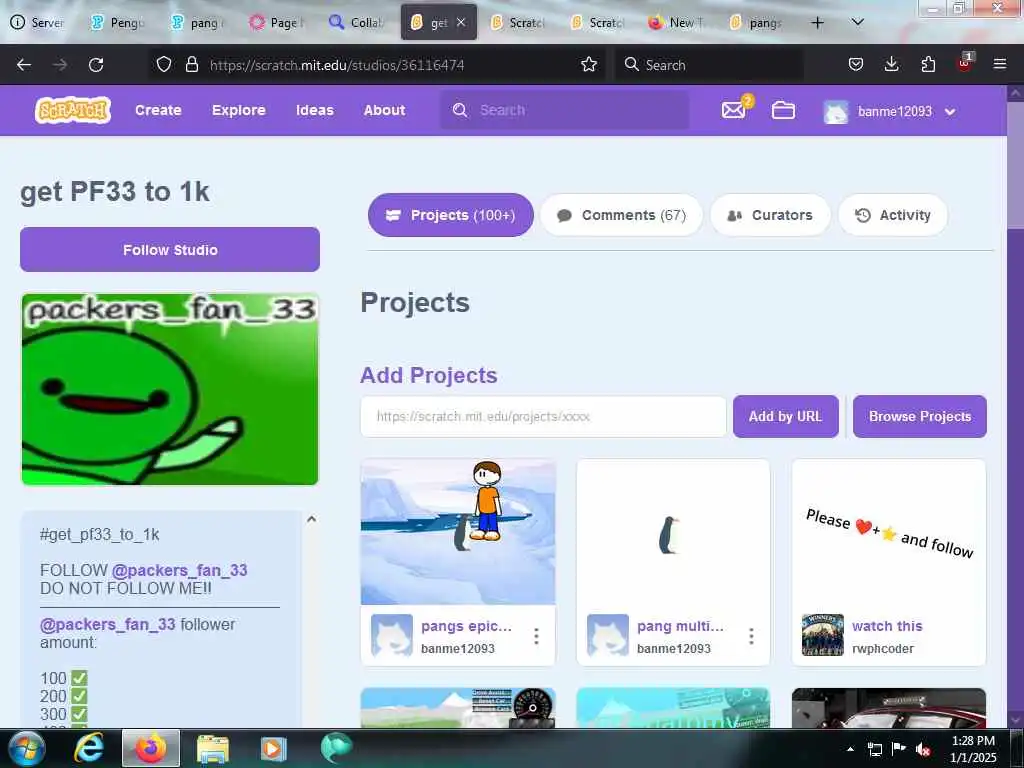
Task: Switch to the Projects tab
Action: coord(451,215)
